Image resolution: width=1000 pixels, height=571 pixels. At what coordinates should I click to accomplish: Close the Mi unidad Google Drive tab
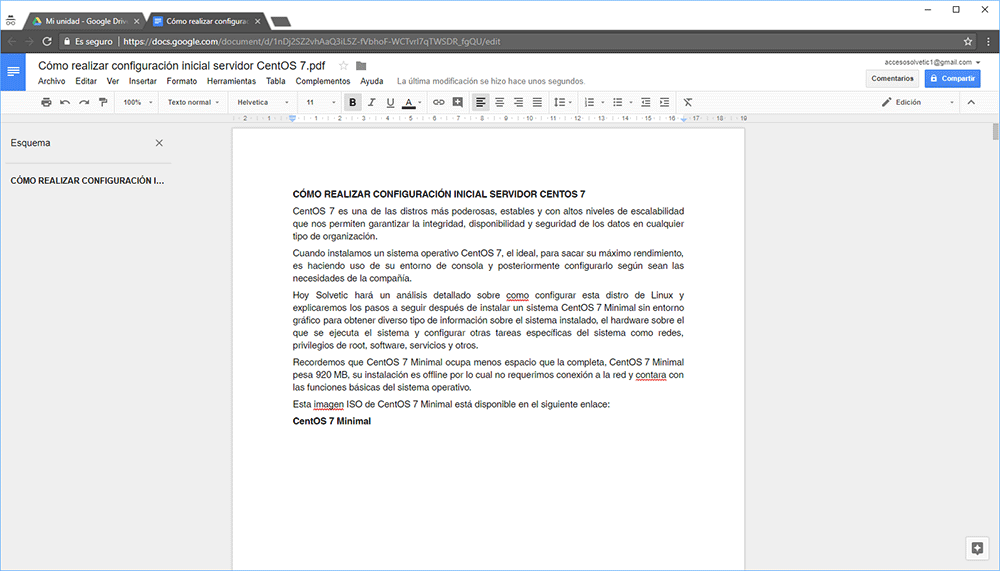136,21
